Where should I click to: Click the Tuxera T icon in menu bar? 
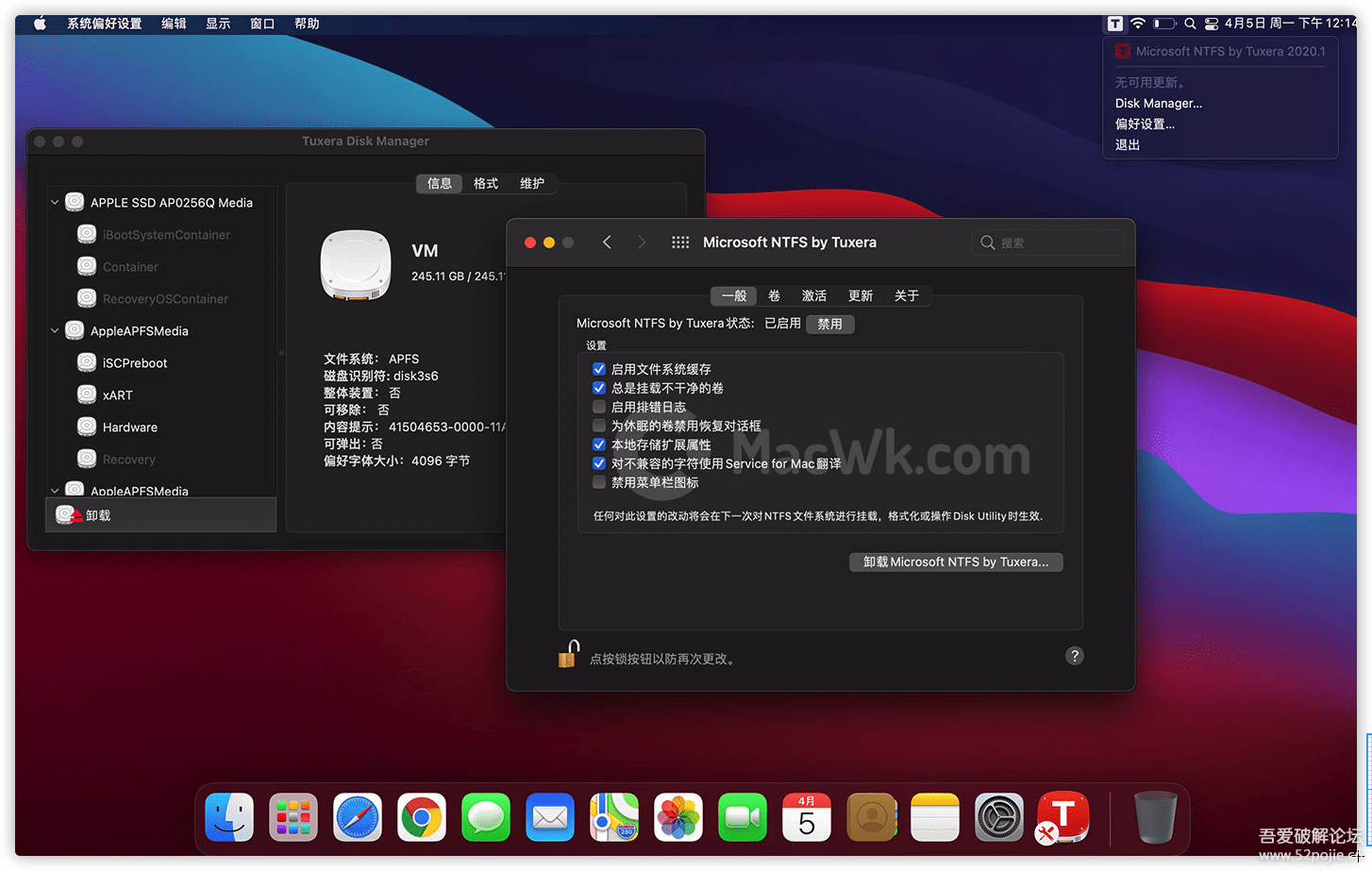[1115, 24]
